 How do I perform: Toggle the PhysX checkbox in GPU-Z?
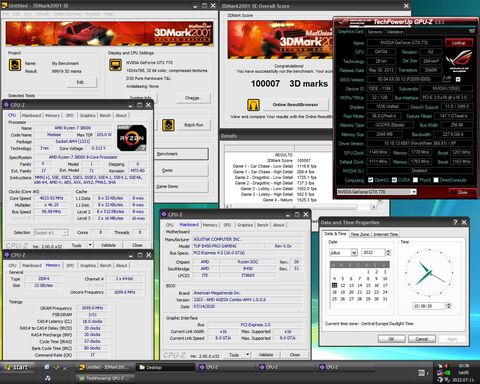coord(415,180)
